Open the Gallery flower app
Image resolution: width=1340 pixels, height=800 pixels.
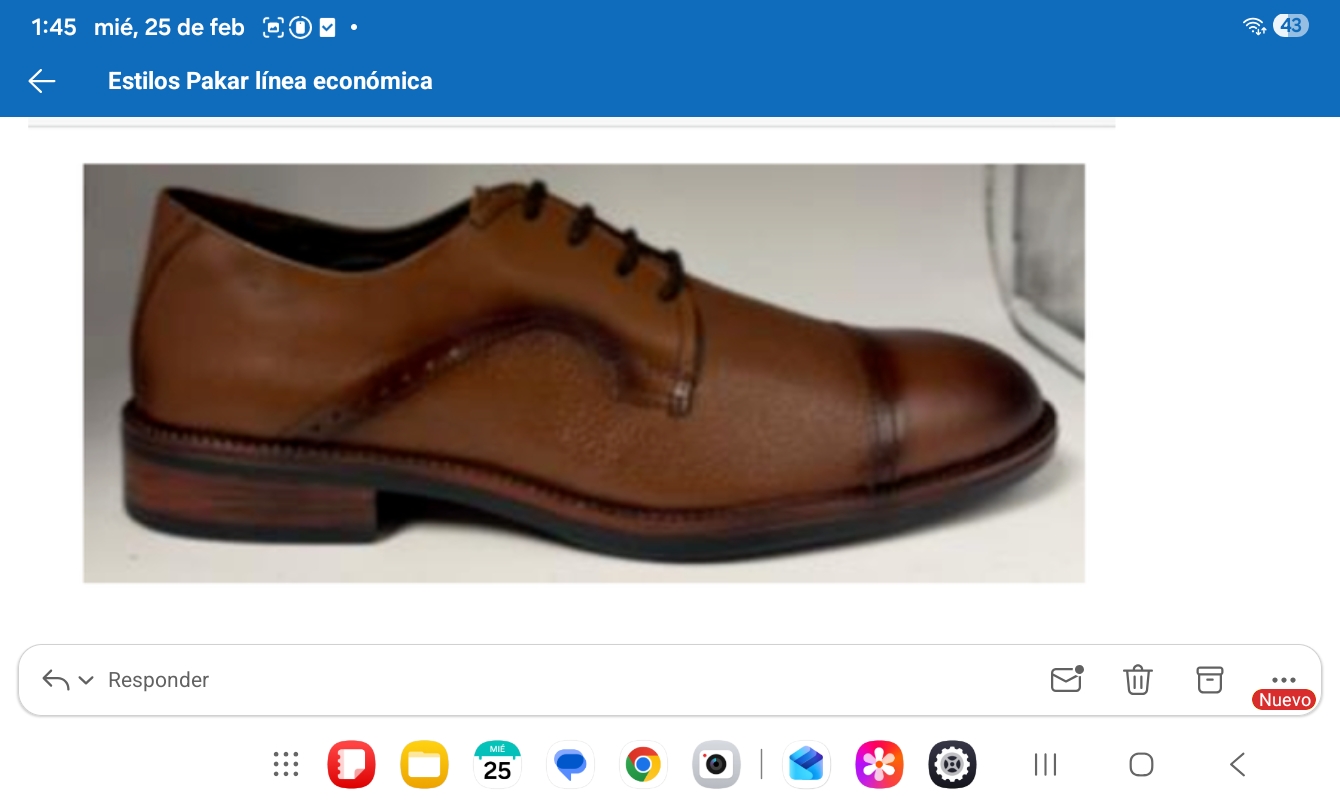(879, 765)
